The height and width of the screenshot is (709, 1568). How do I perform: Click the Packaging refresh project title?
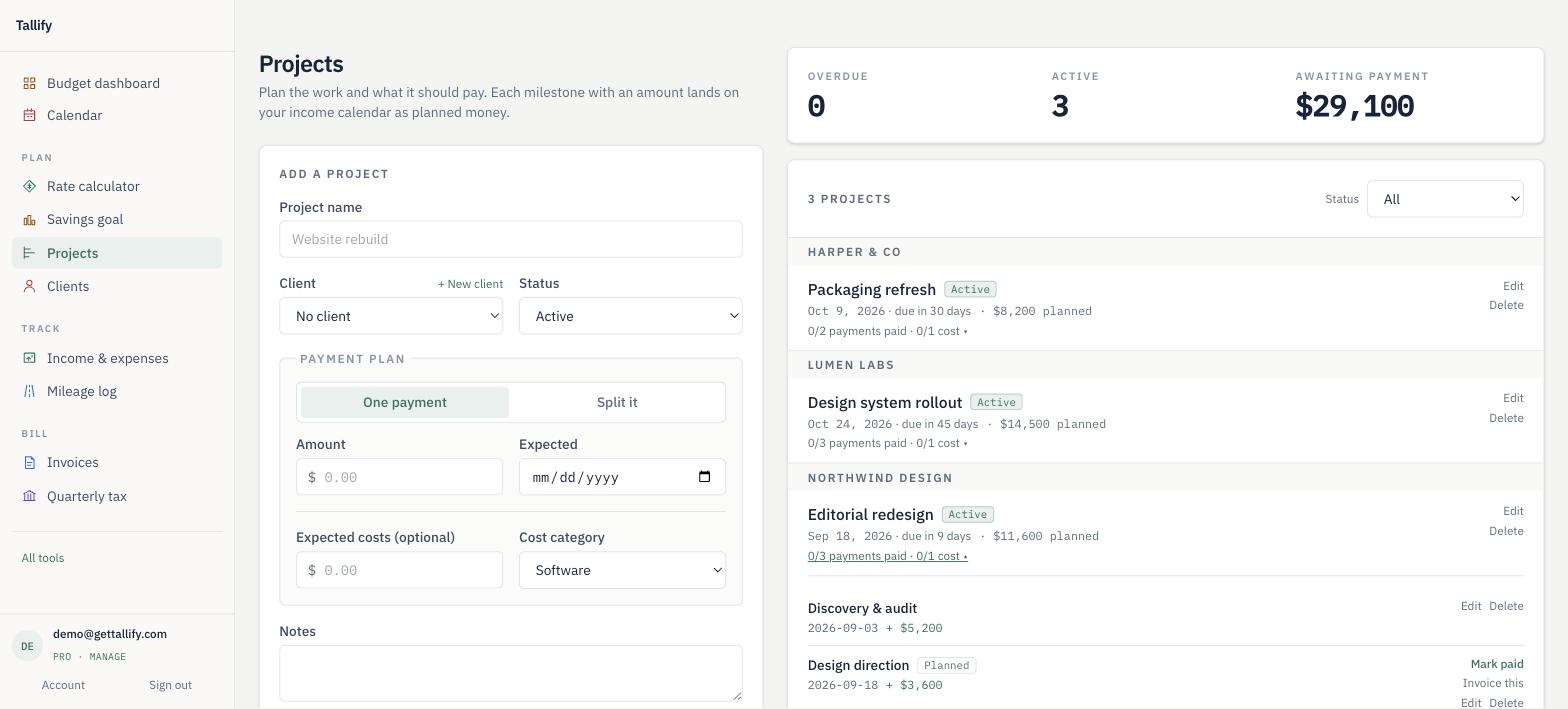pyautogui.click(x=872, y=289)
